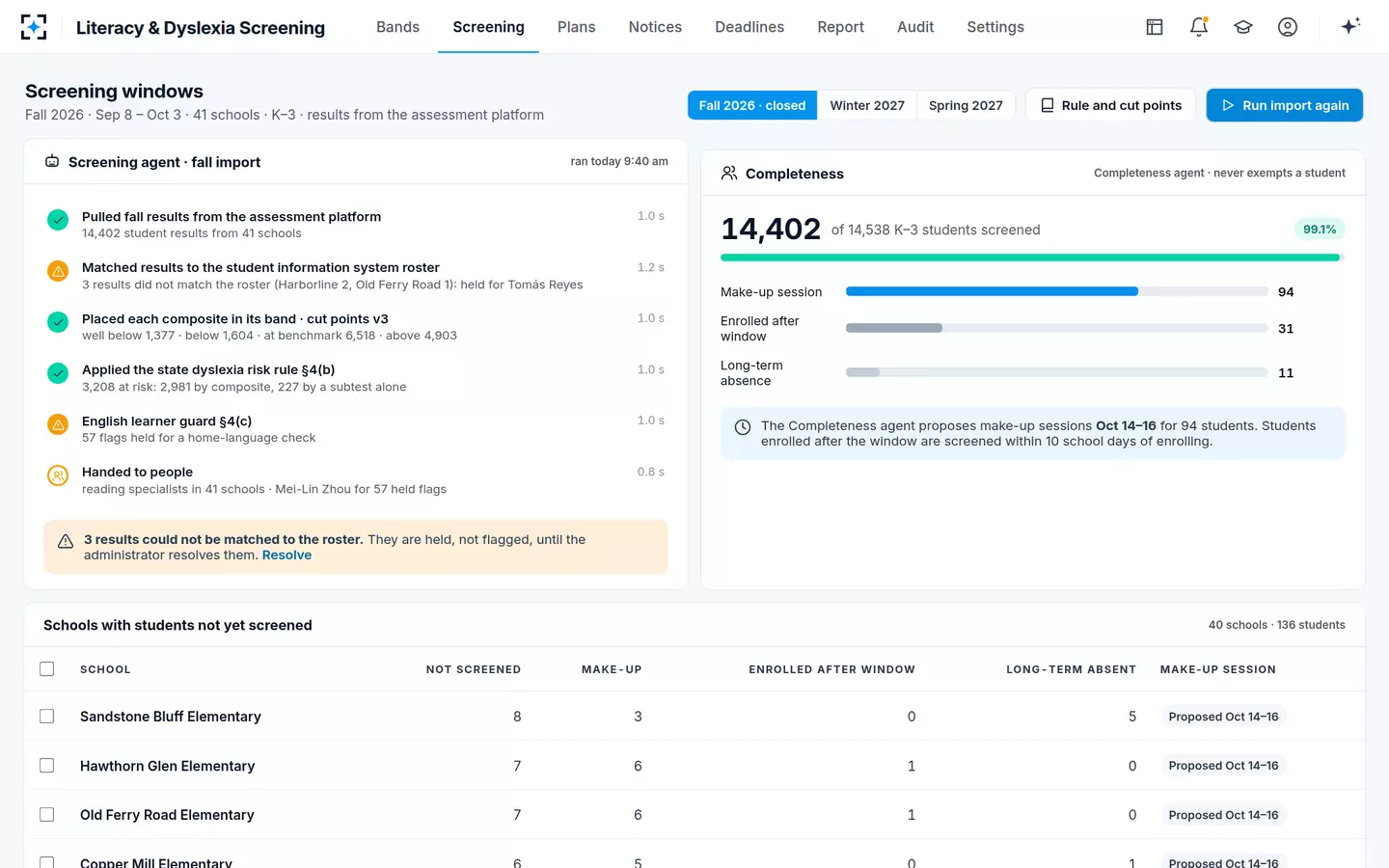Click the LONG-TERM ABSENT column header
1389x868 pixels.
[1071, 669]
